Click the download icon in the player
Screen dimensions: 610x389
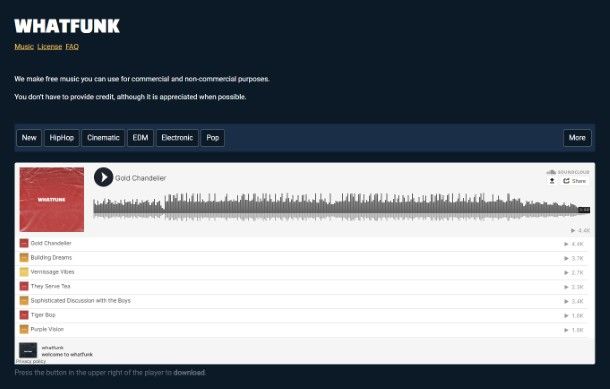552,181
